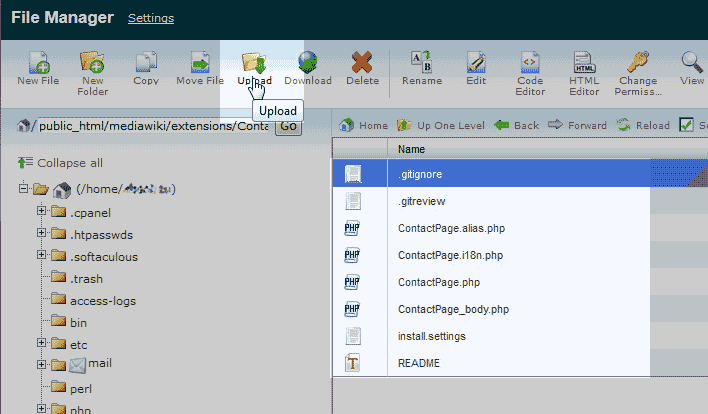Expand the mail folder tree node
This screenshot has width=708, height=414.
pyautogui.click(x=42, y=365)
